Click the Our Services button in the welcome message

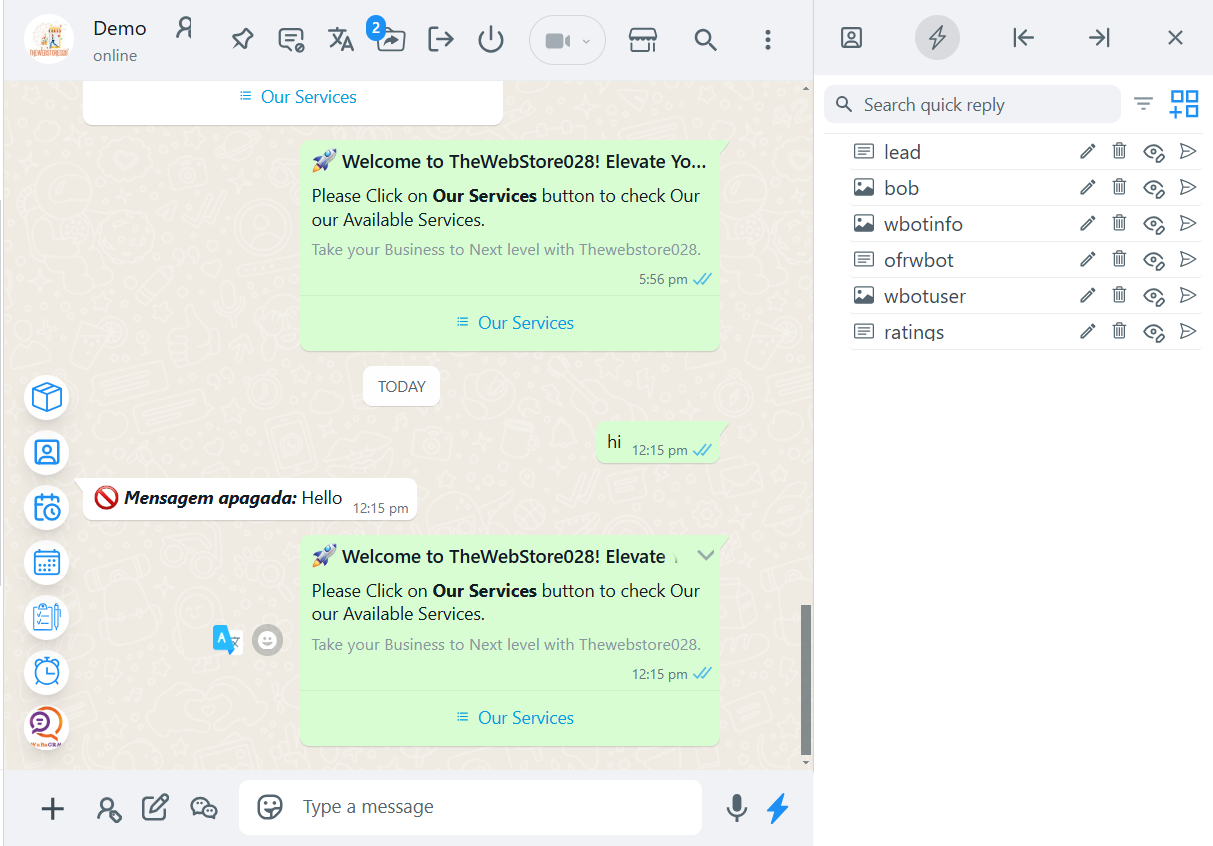point(514,717)
